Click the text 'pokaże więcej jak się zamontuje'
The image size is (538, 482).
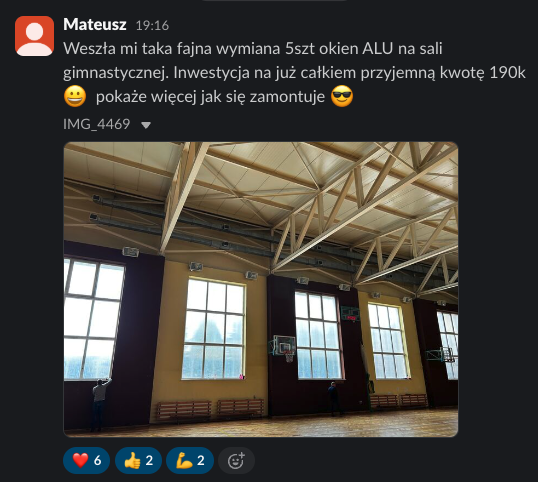210,97
